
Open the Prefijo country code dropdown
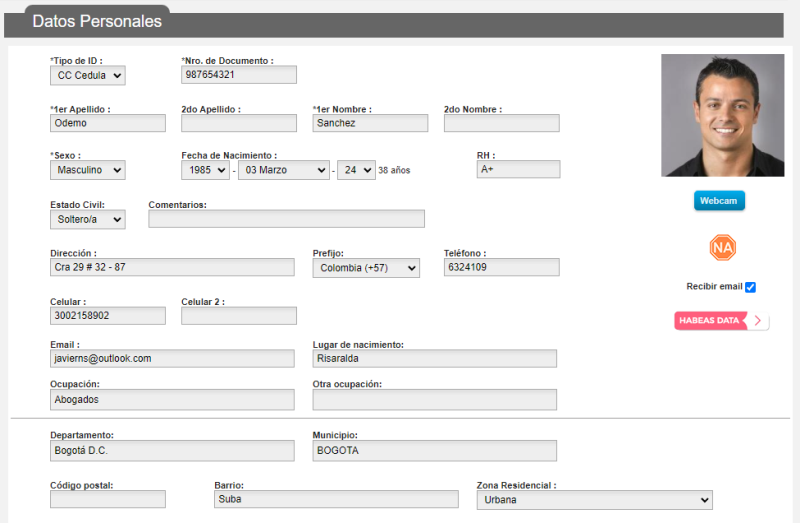tap(366, 268)
